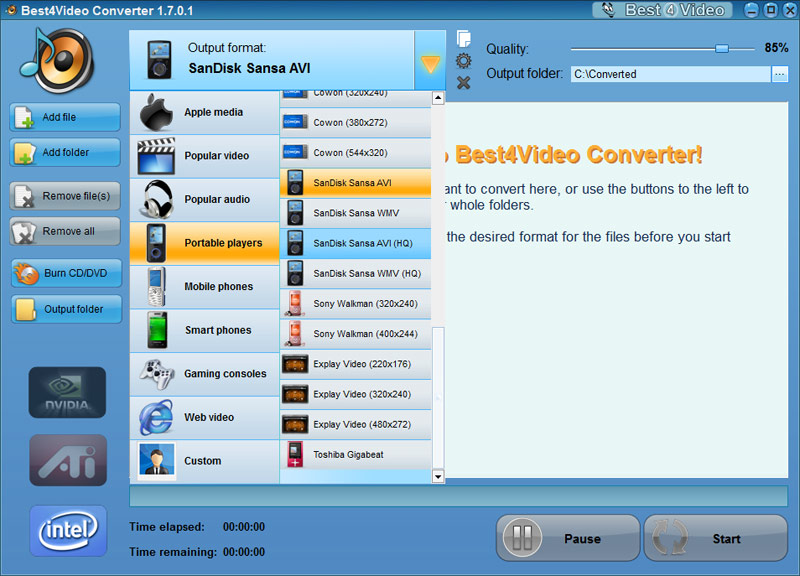Click the selected device icon in Output format header
This screenshot has width=800, height=576.
point(159,60)
